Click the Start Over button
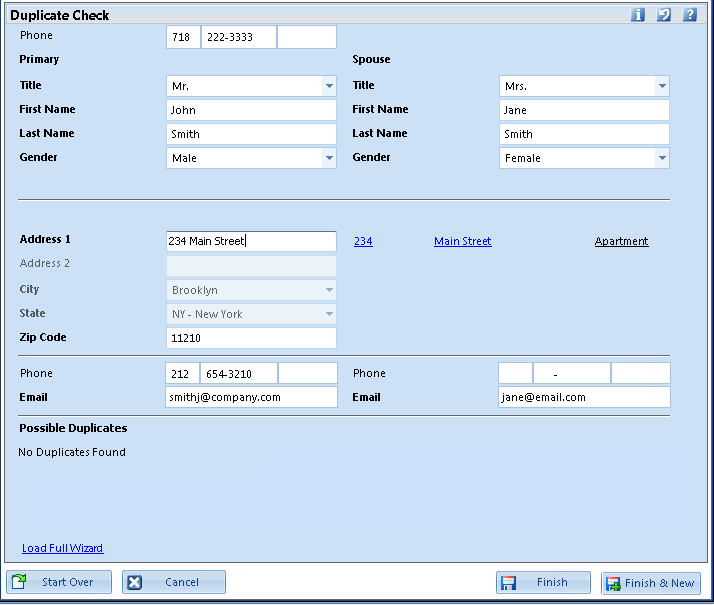Image resolution: width=714 pixels, height=605 pixels. click(59, 582)
